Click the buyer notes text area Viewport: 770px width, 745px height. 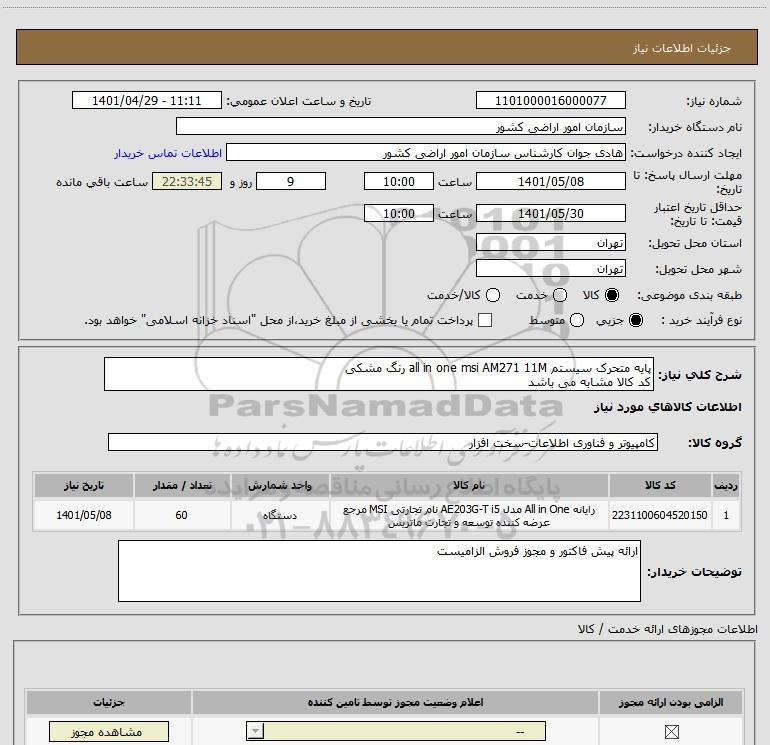click(x=379, y=571)
